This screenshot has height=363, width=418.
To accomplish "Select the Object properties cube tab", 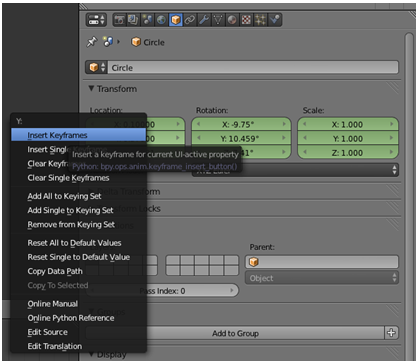I will coord(176,20).
